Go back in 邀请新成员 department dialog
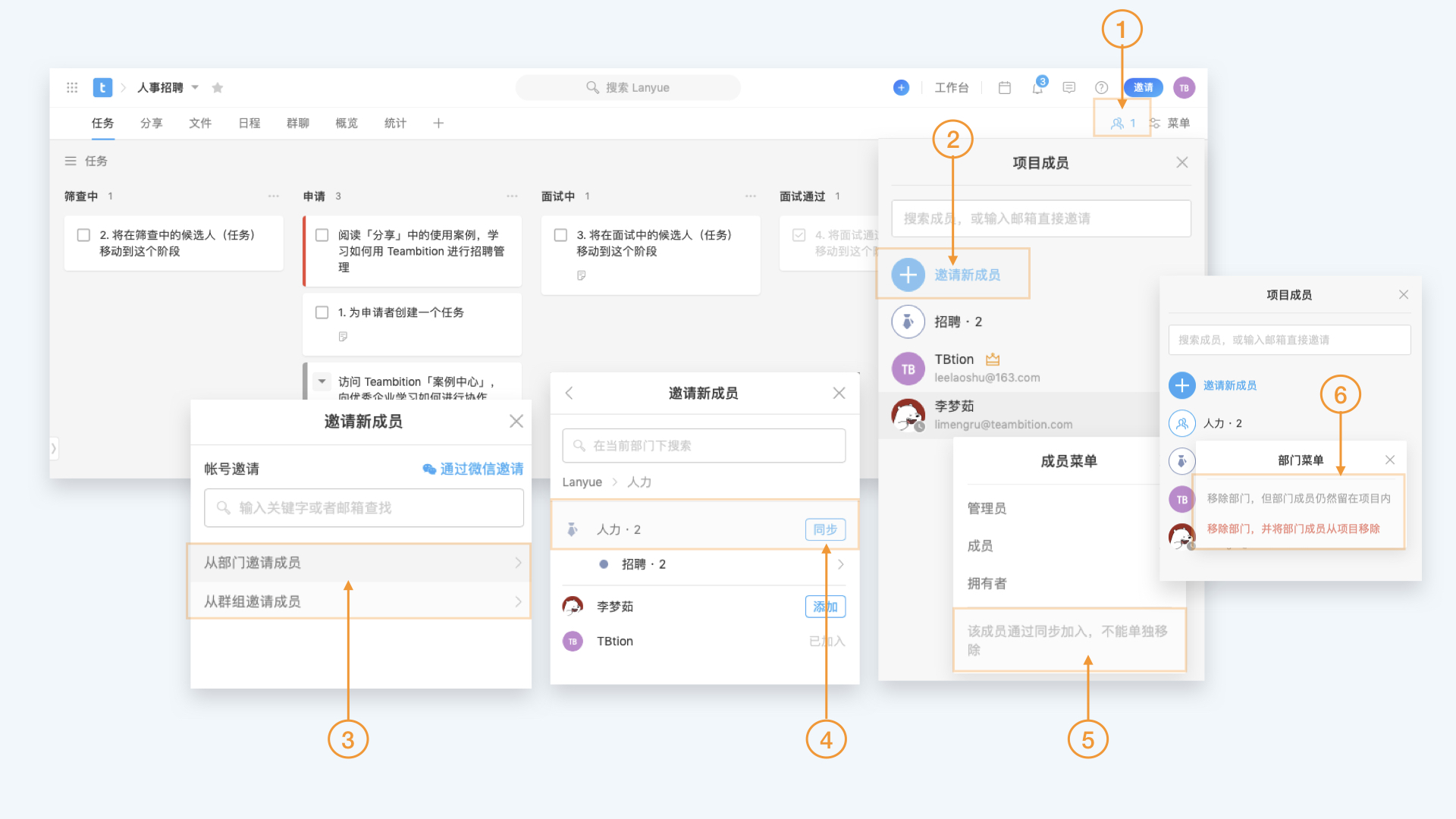 point(569,393)
